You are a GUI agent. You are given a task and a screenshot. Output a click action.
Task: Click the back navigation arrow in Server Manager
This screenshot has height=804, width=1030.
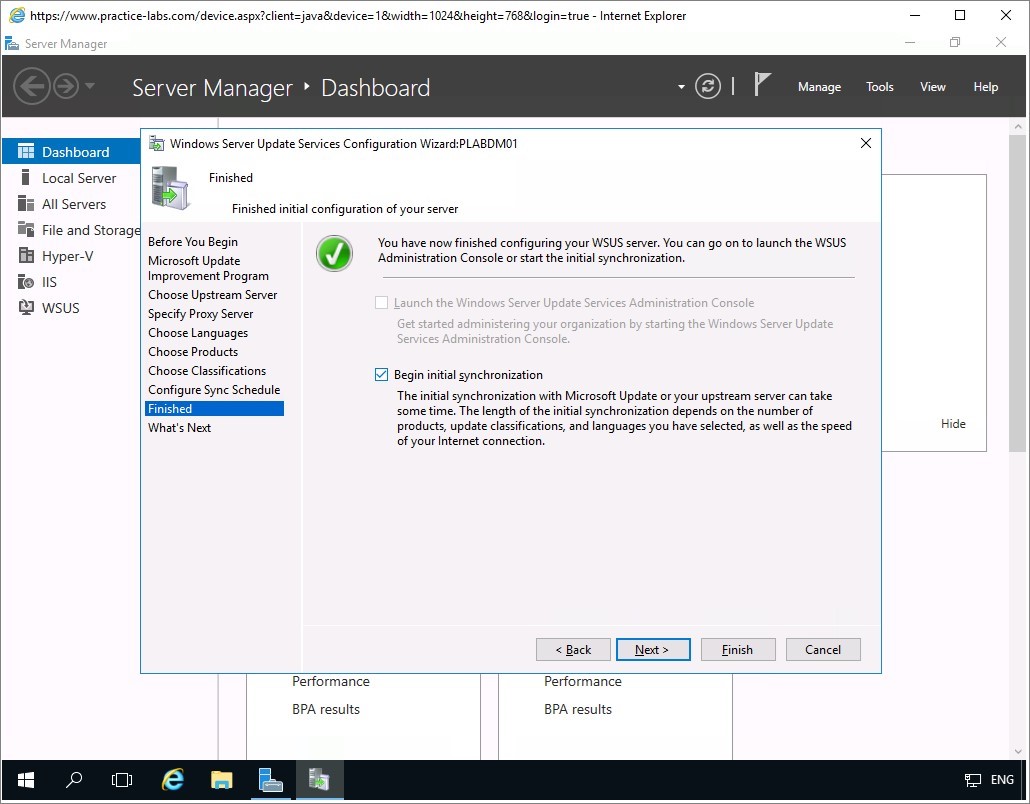point(32,87)
